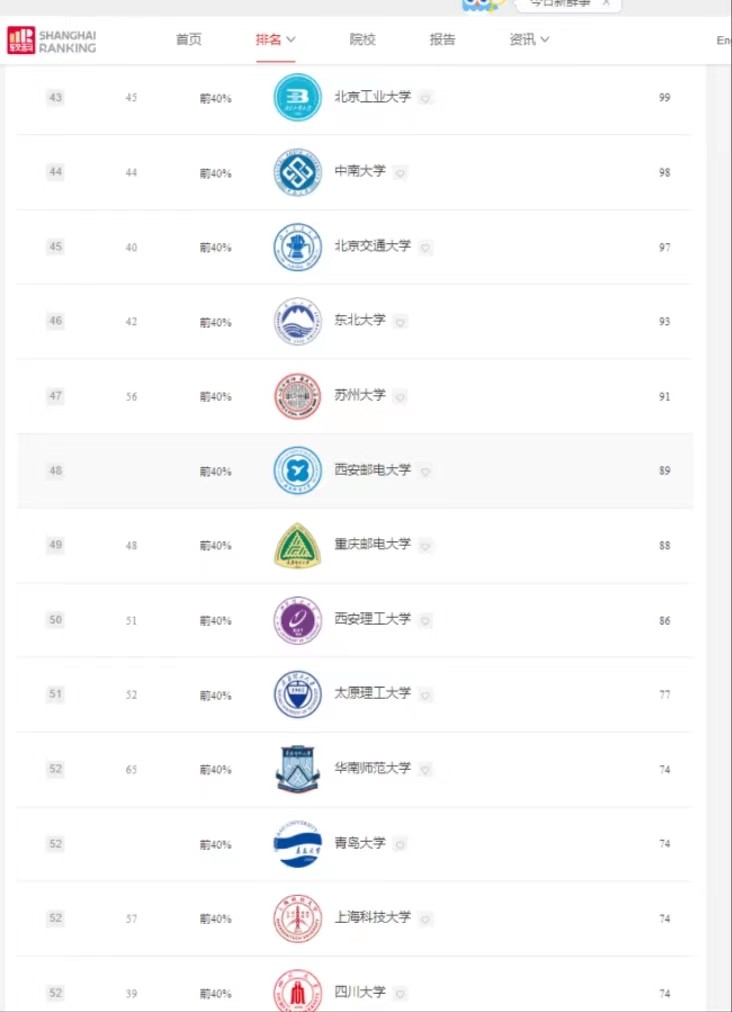Toggle favorite heart for 苏州大学
Viewport: 732px width, 1012px height.
(400, 397)
